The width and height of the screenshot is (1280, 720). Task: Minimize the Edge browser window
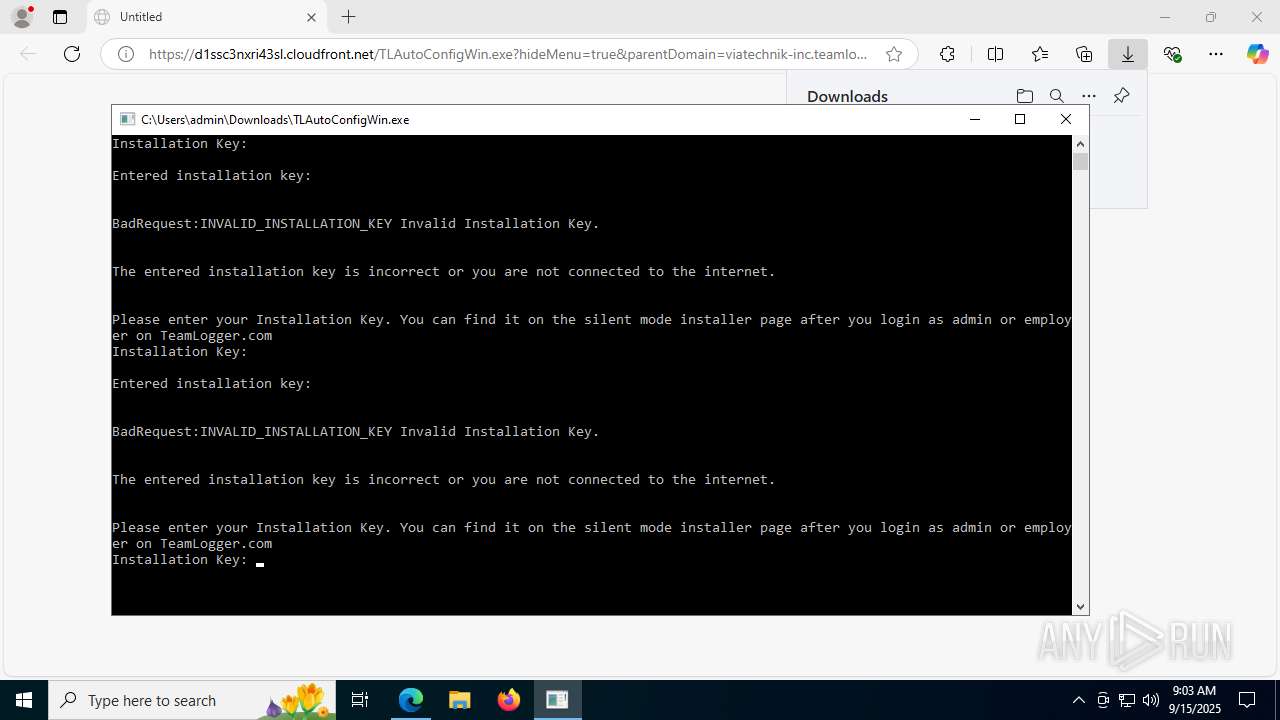1165,17
